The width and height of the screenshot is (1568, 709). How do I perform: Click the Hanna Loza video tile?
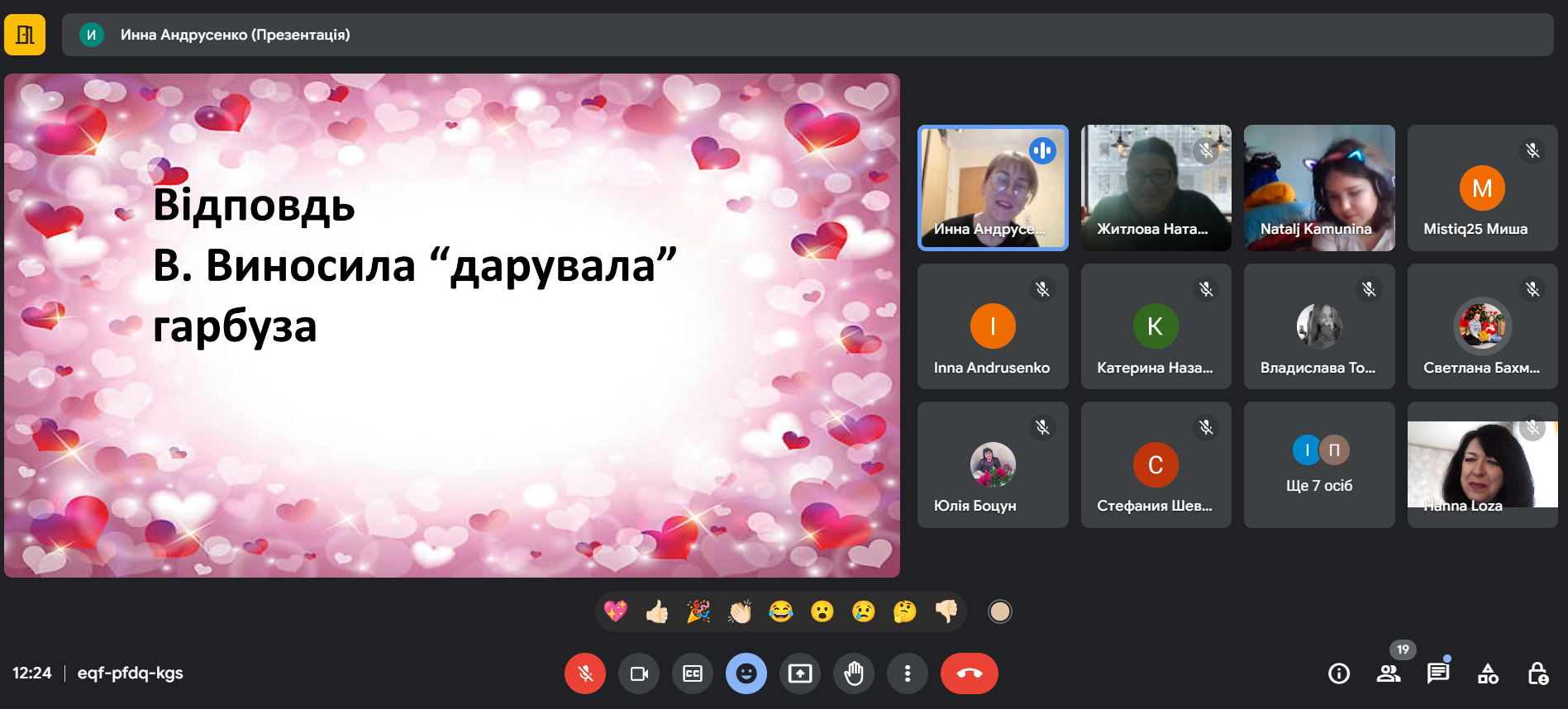[1482, 464]
